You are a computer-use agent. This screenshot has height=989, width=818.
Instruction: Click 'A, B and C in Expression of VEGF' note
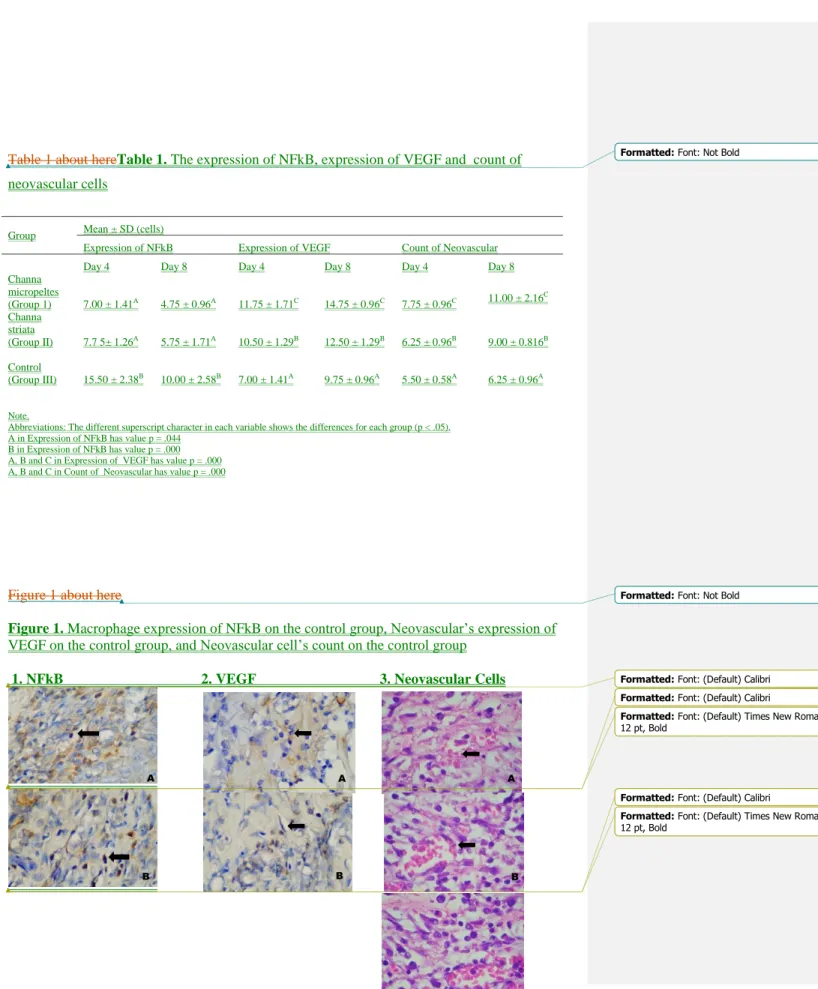click(x=115, y=460)
